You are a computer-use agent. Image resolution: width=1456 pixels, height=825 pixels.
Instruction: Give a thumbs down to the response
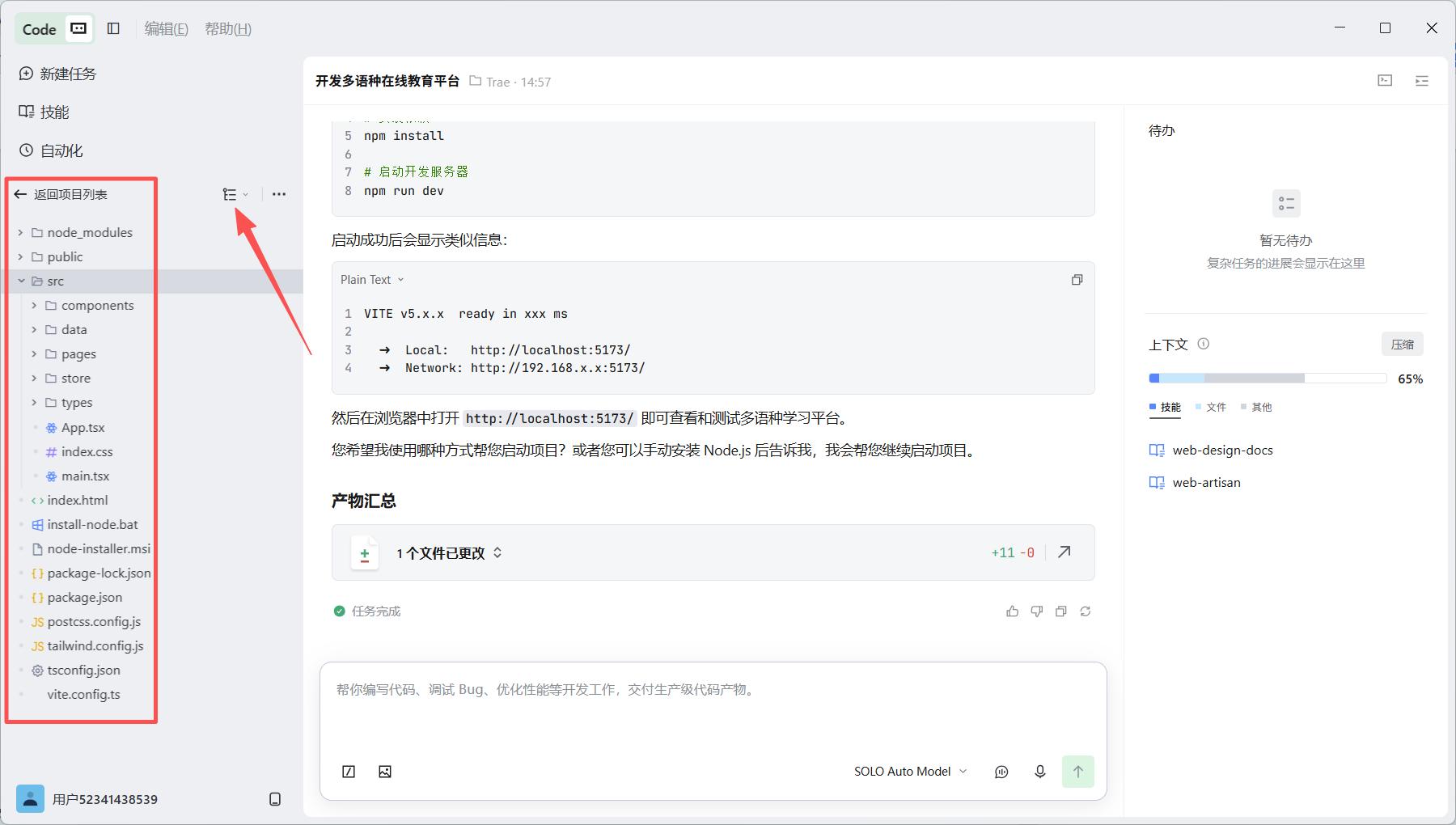click(x=1036, y=611)
